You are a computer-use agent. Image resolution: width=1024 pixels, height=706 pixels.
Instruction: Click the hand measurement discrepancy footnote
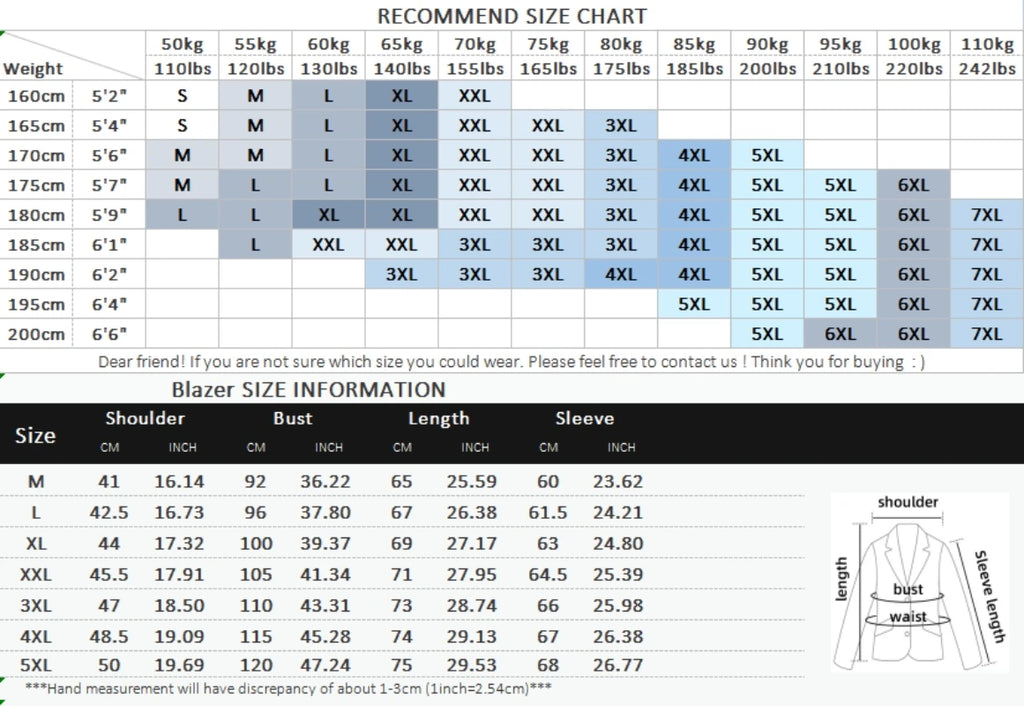tap(288, 689)
